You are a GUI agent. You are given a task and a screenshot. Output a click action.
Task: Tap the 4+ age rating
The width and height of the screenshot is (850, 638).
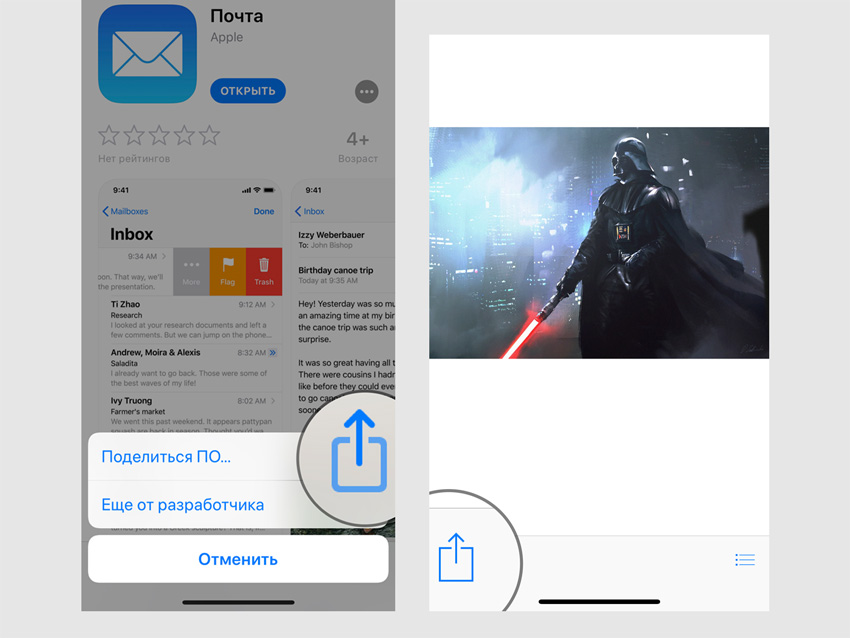358,139
